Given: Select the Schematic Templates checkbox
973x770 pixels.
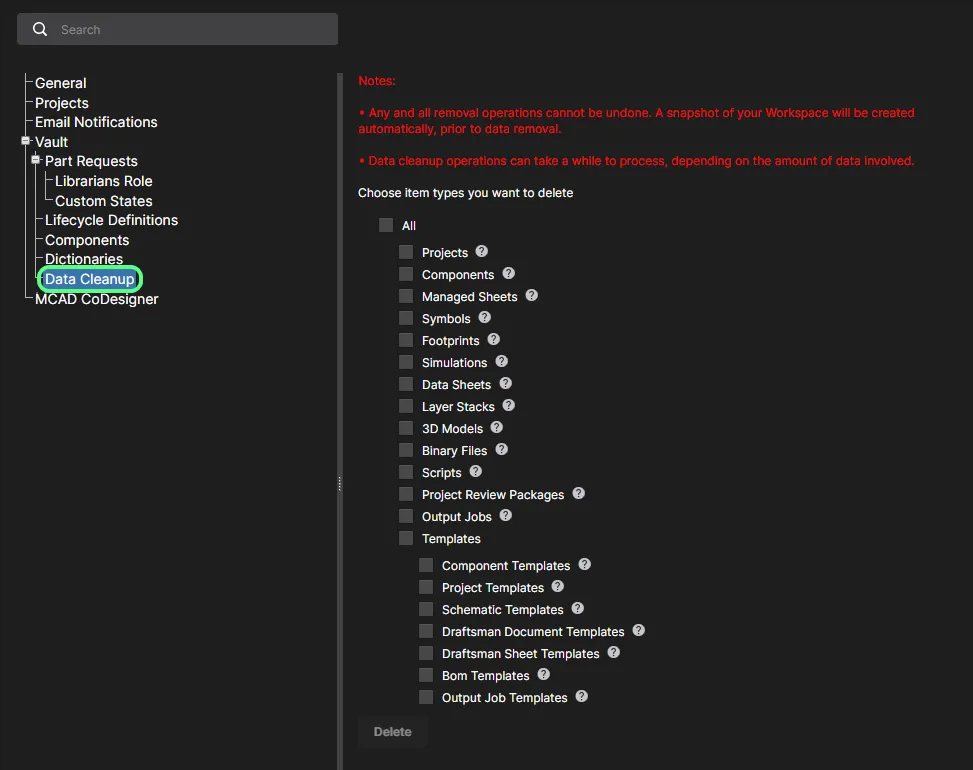Looking at the screenshot, I should tap(426, 609).
